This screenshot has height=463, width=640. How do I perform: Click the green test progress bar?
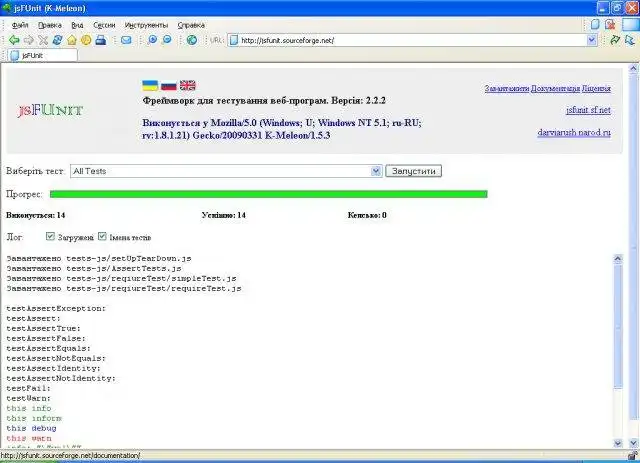(x=269, y=194)
